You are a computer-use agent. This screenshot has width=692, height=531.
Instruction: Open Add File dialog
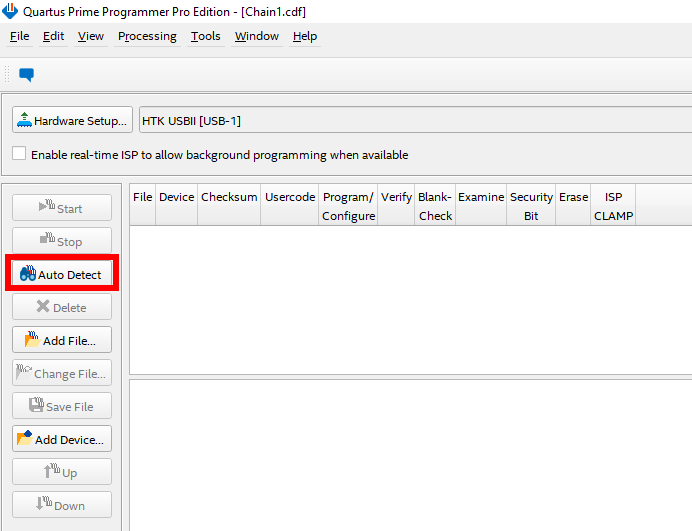(x=62, y=340)
